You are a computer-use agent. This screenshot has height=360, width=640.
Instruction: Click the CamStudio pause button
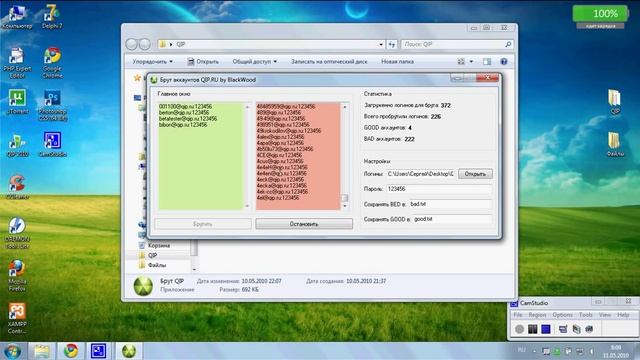point(533,329)
